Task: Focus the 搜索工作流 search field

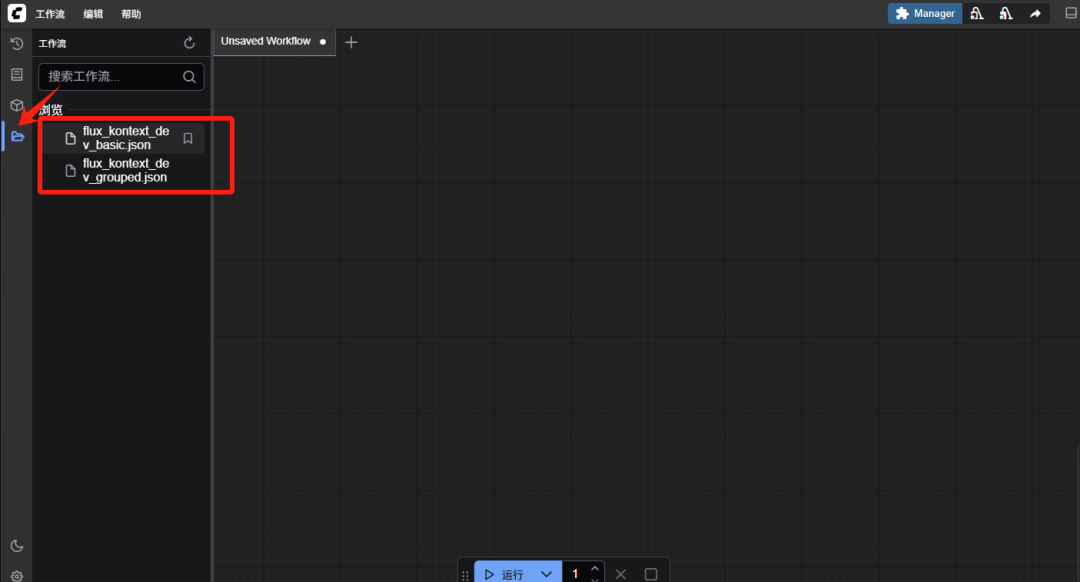Action: tap(121, 76)
